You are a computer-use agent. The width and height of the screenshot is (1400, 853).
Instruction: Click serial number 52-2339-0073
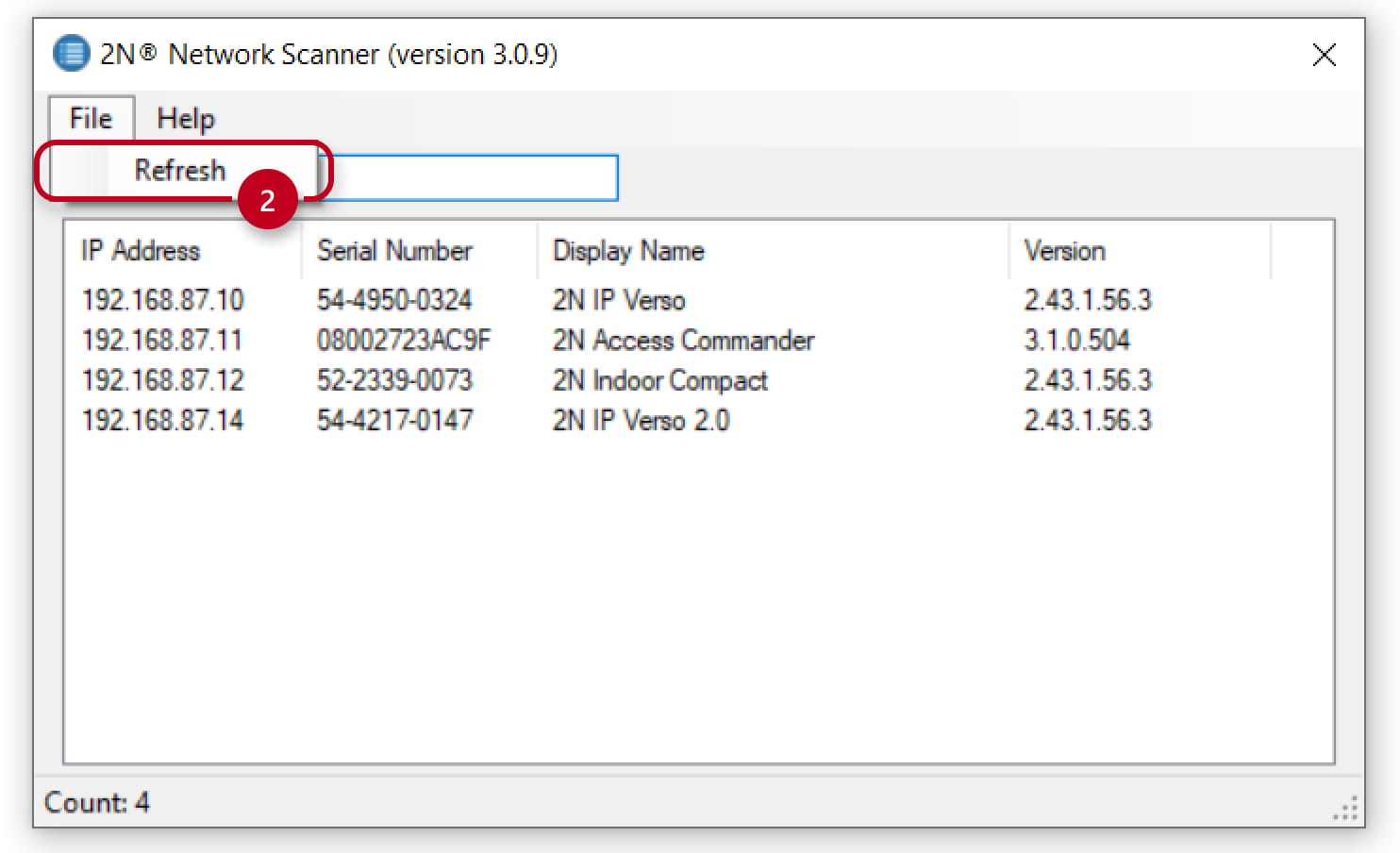click(394, 380)
